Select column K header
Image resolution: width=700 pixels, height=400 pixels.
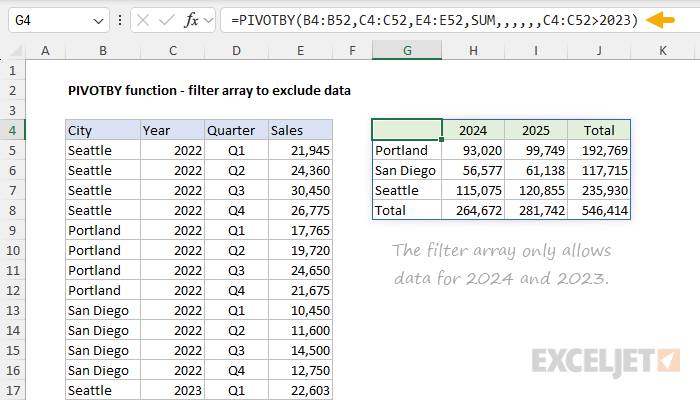pyautogui.click(x=662, y=50)
